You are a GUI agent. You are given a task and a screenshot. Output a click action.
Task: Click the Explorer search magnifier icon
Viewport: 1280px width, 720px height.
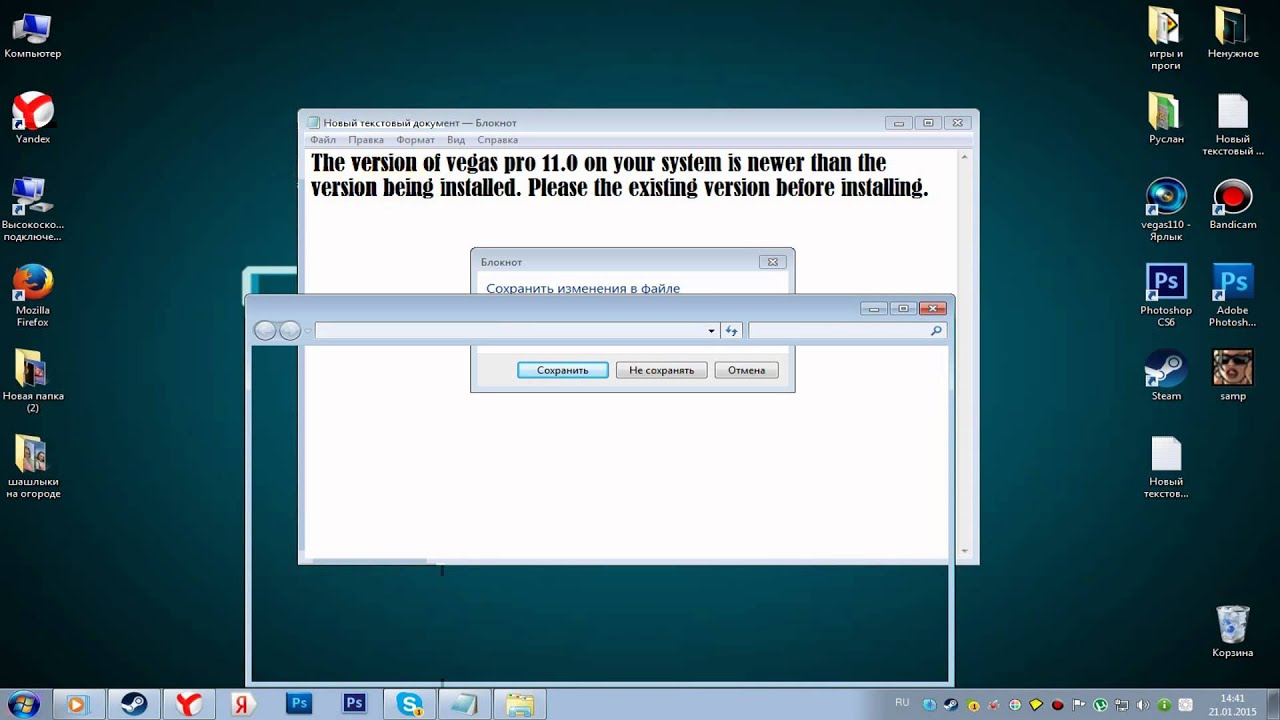click(x=936, y=331)
